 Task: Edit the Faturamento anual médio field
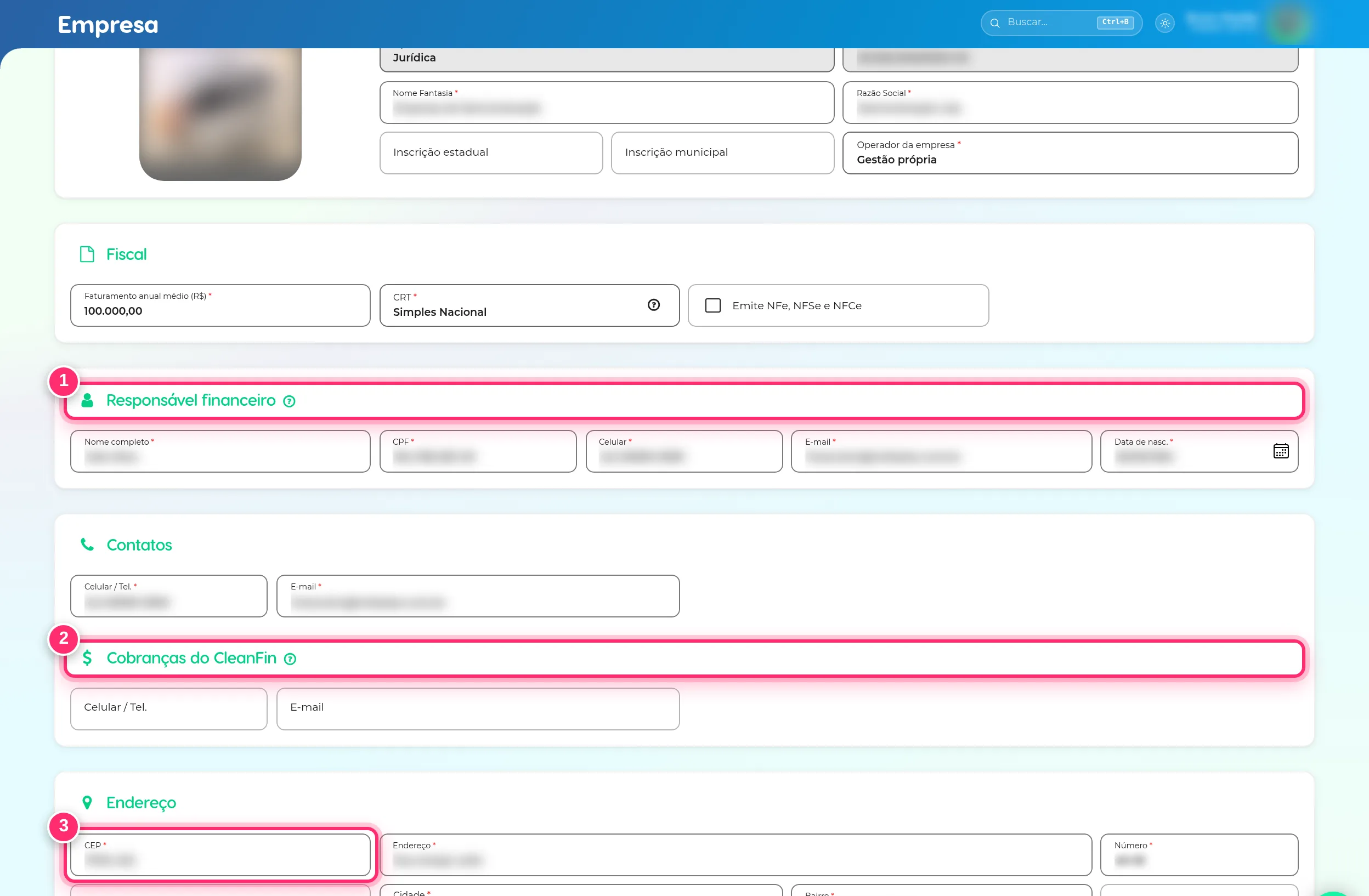coord(220,305)
